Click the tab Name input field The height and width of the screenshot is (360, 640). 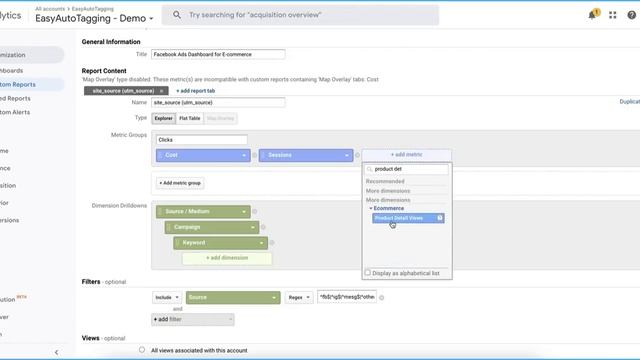pos(218,102)
